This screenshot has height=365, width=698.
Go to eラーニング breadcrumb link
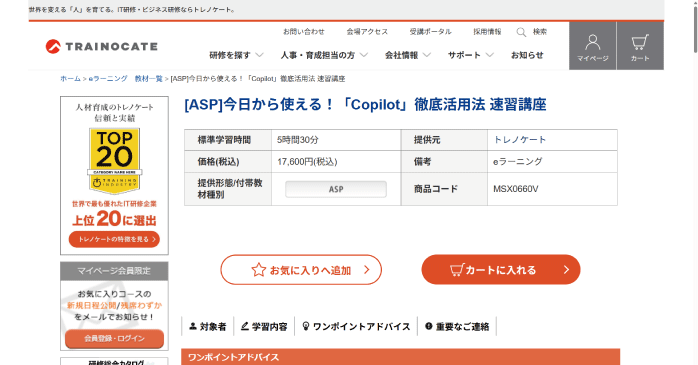(x=108, y=79)
